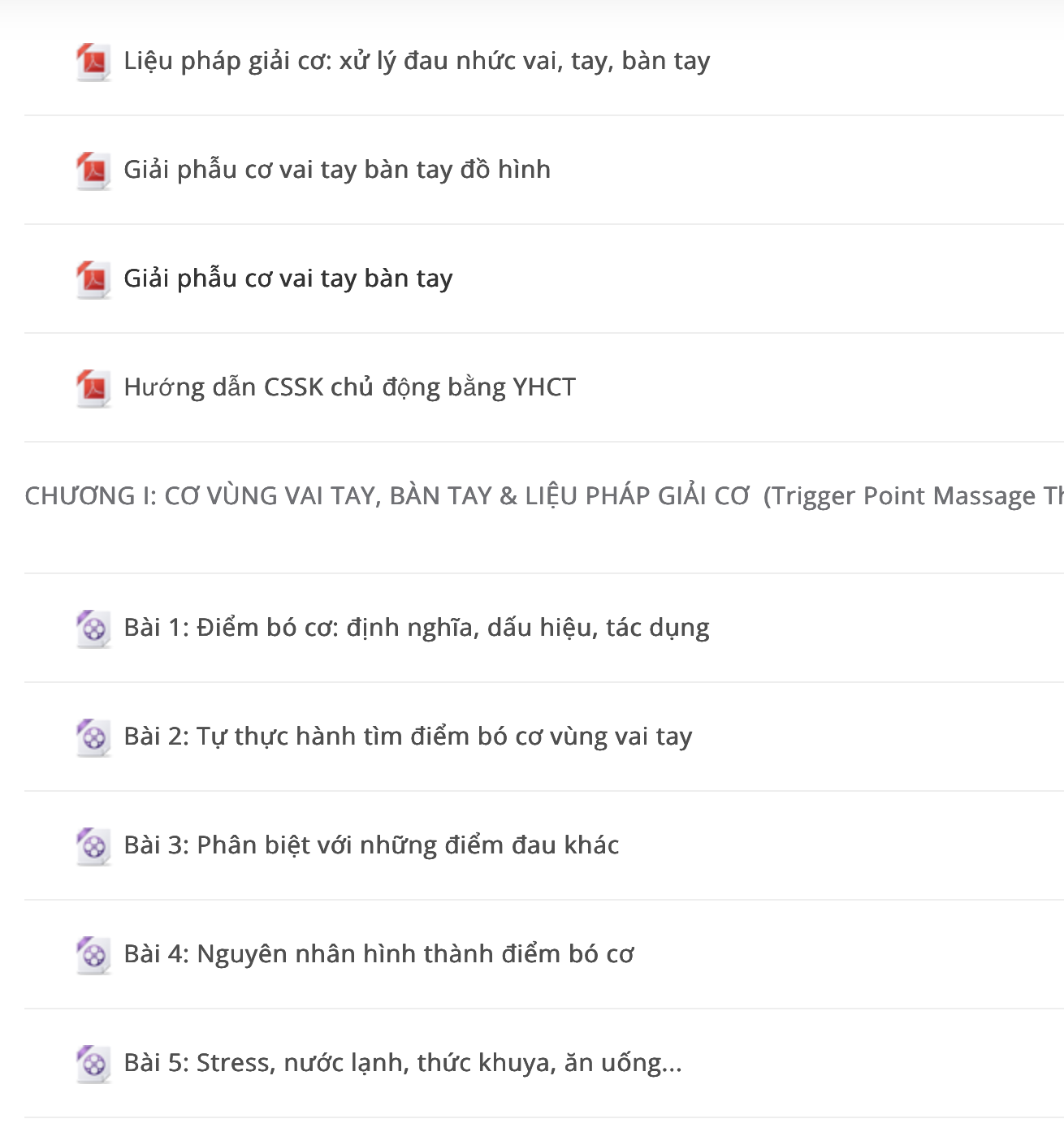This screenshot has height=1132, width=1064.
Task: Click video reel icon for Bài 4
Action: (x=93, y=955)
